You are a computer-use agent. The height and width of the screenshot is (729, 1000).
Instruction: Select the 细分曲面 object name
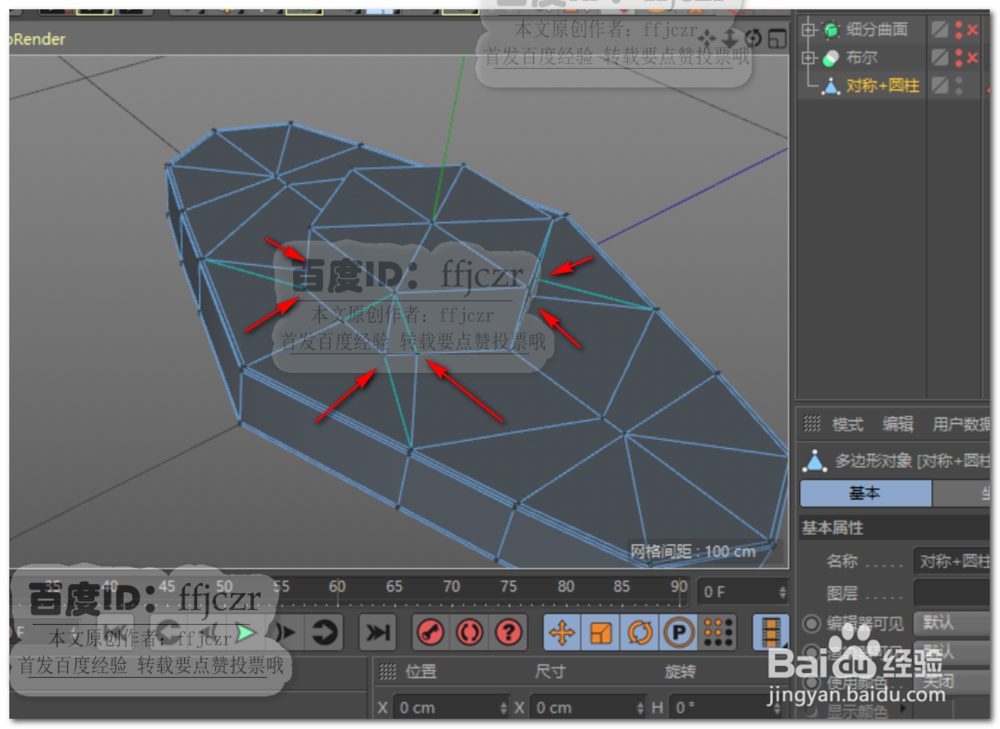[877, 29]
